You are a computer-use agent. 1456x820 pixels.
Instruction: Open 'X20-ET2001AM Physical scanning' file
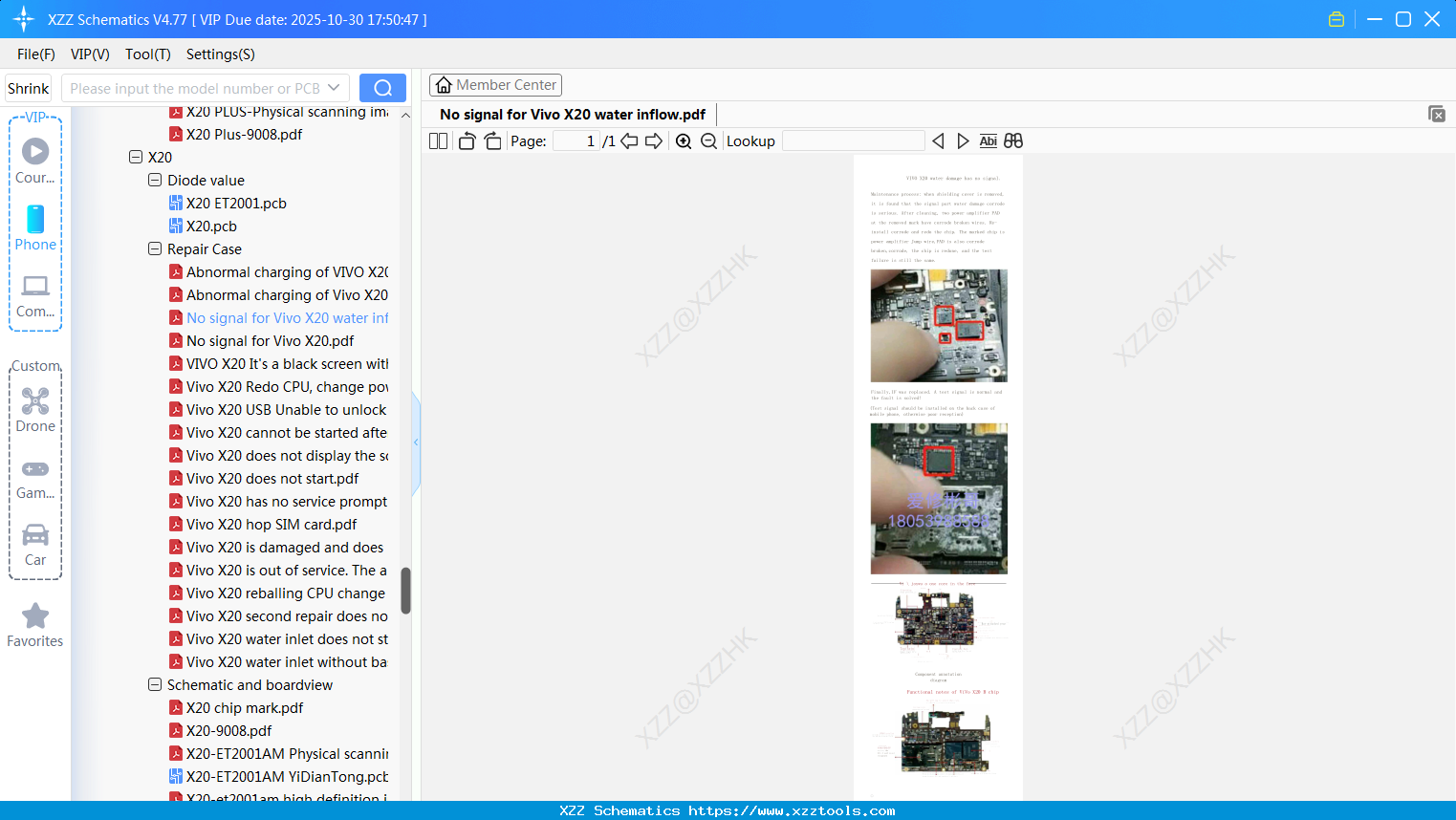pos(287,753)
